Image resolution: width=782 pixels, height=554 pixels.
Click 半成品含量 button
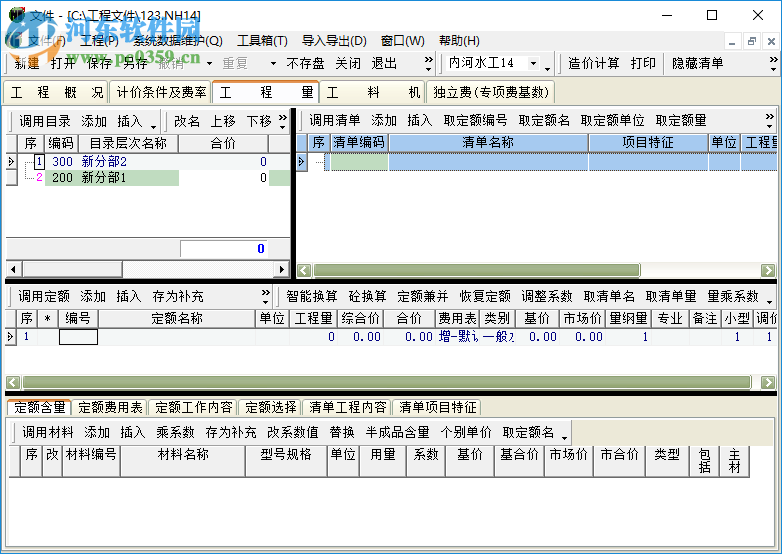tap(397, 432)
